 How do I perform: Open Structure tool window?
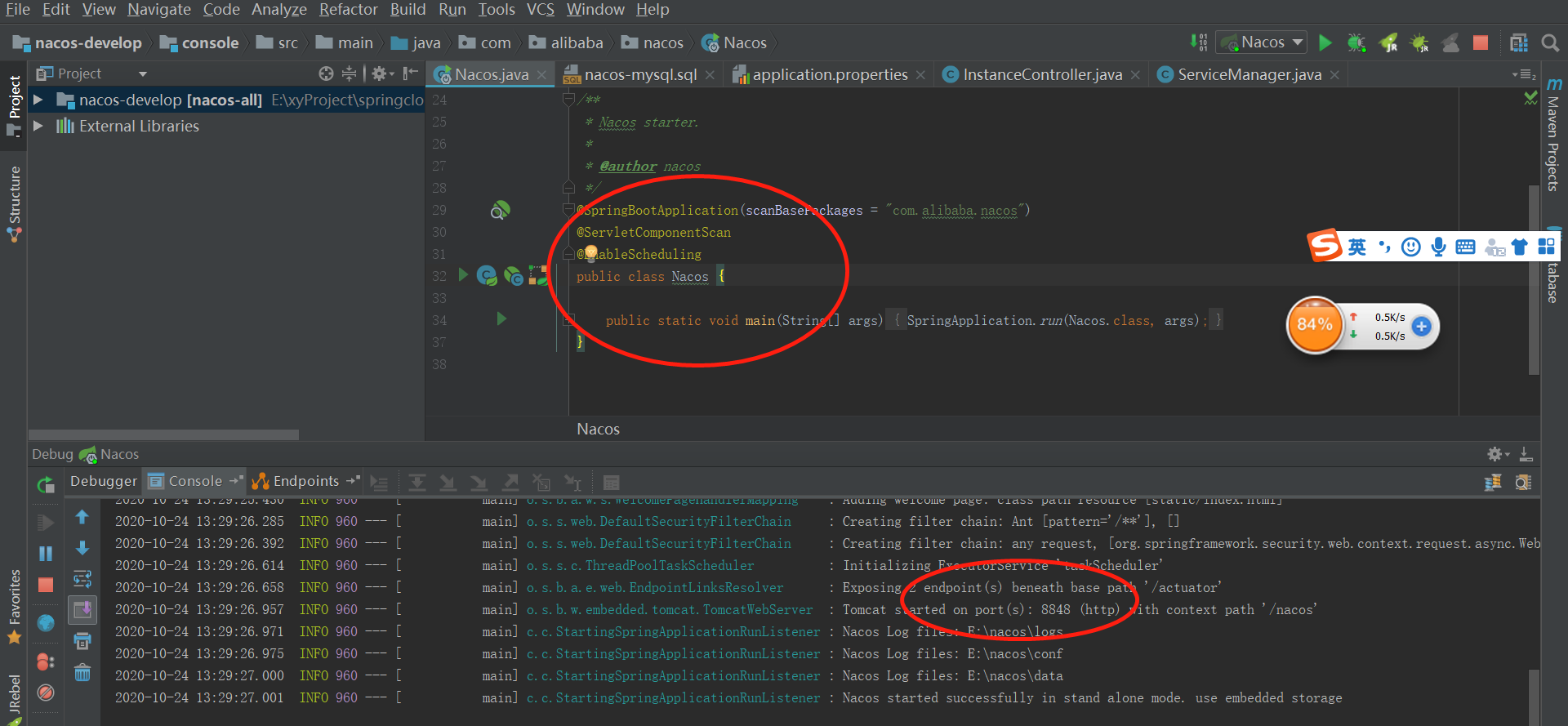[14, 204]
